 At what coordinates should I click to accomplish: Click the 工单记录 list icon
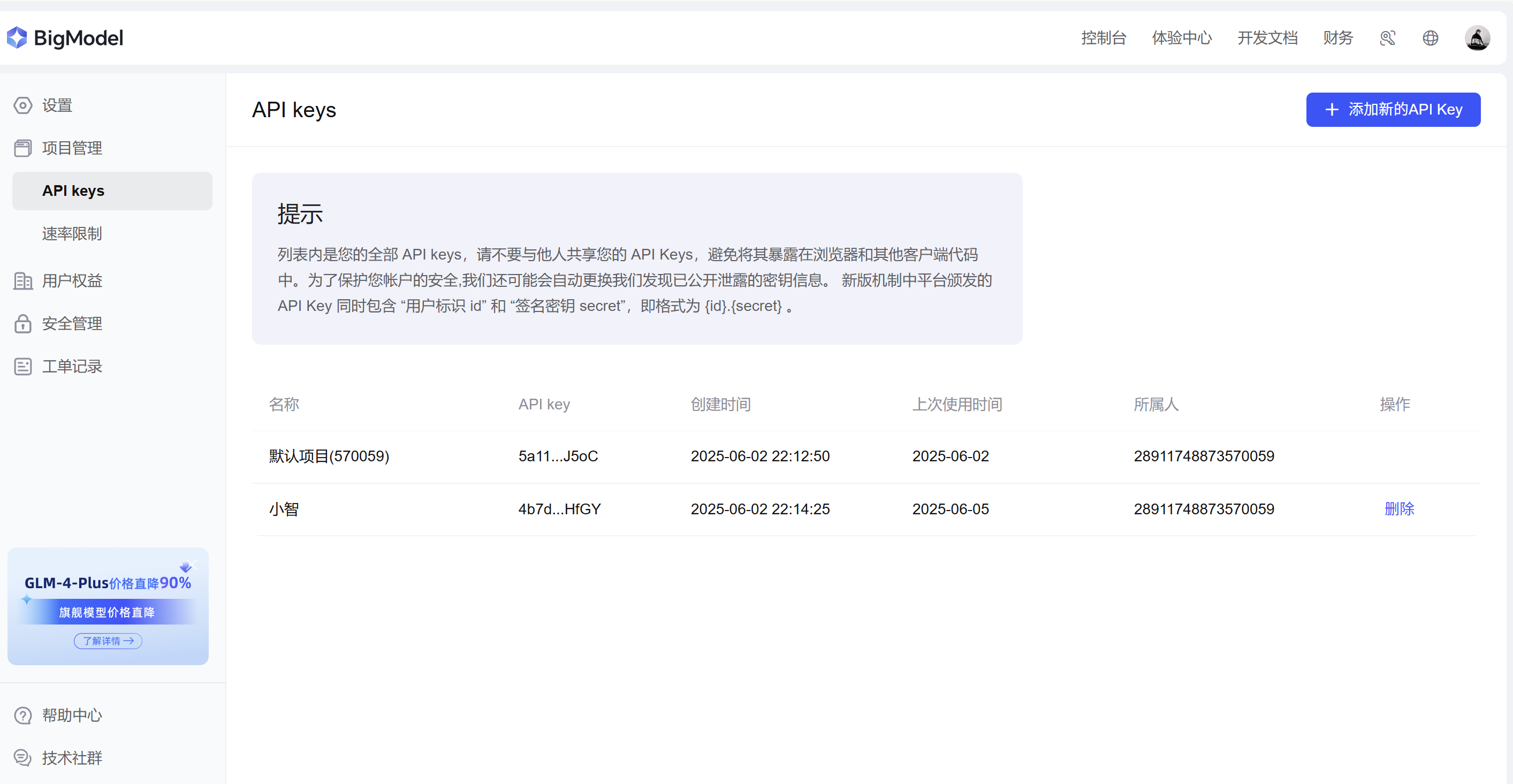(23, 367)
